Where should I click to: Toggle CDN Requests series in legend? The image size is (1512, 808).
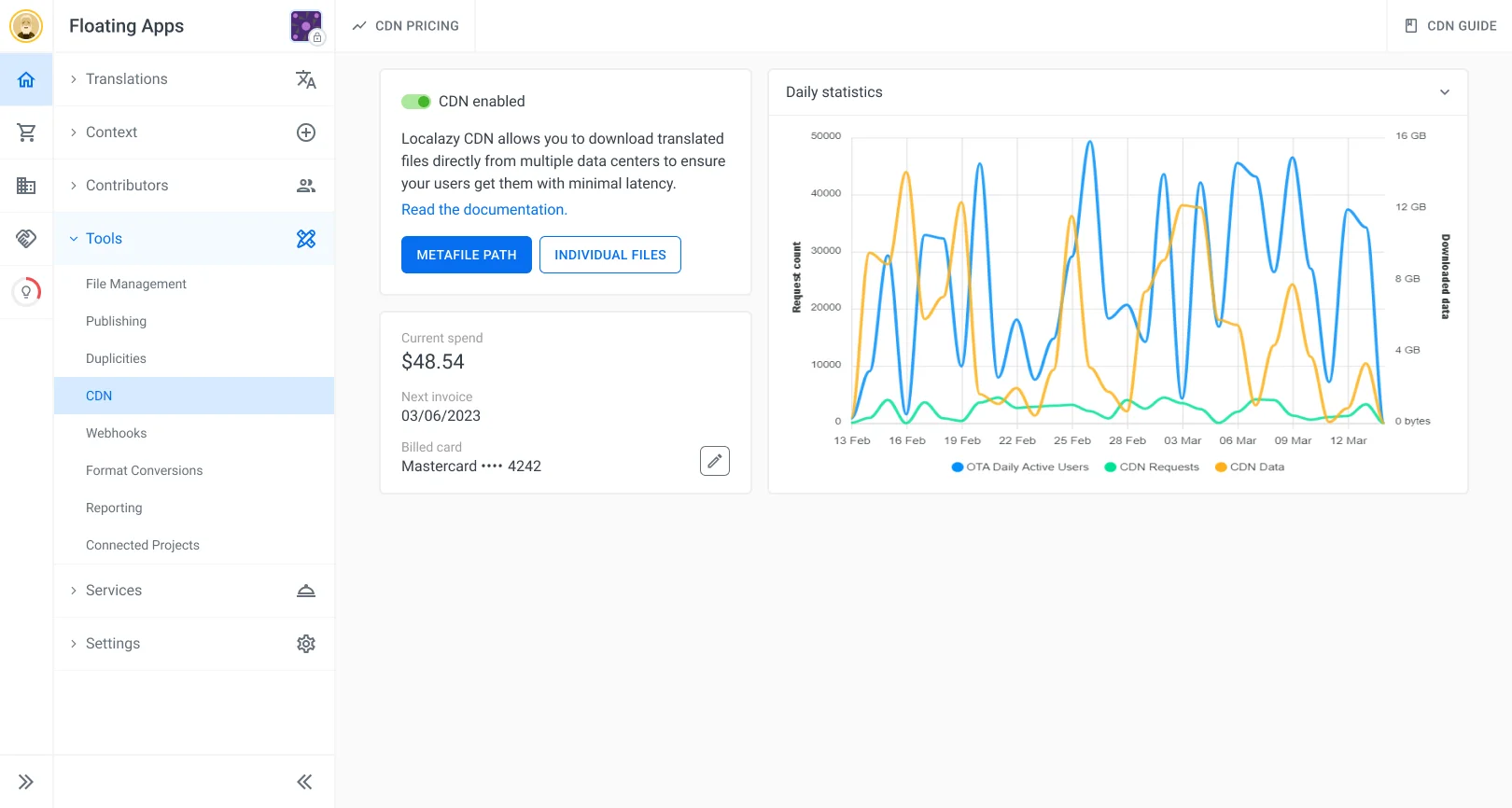pos(1152,467)
